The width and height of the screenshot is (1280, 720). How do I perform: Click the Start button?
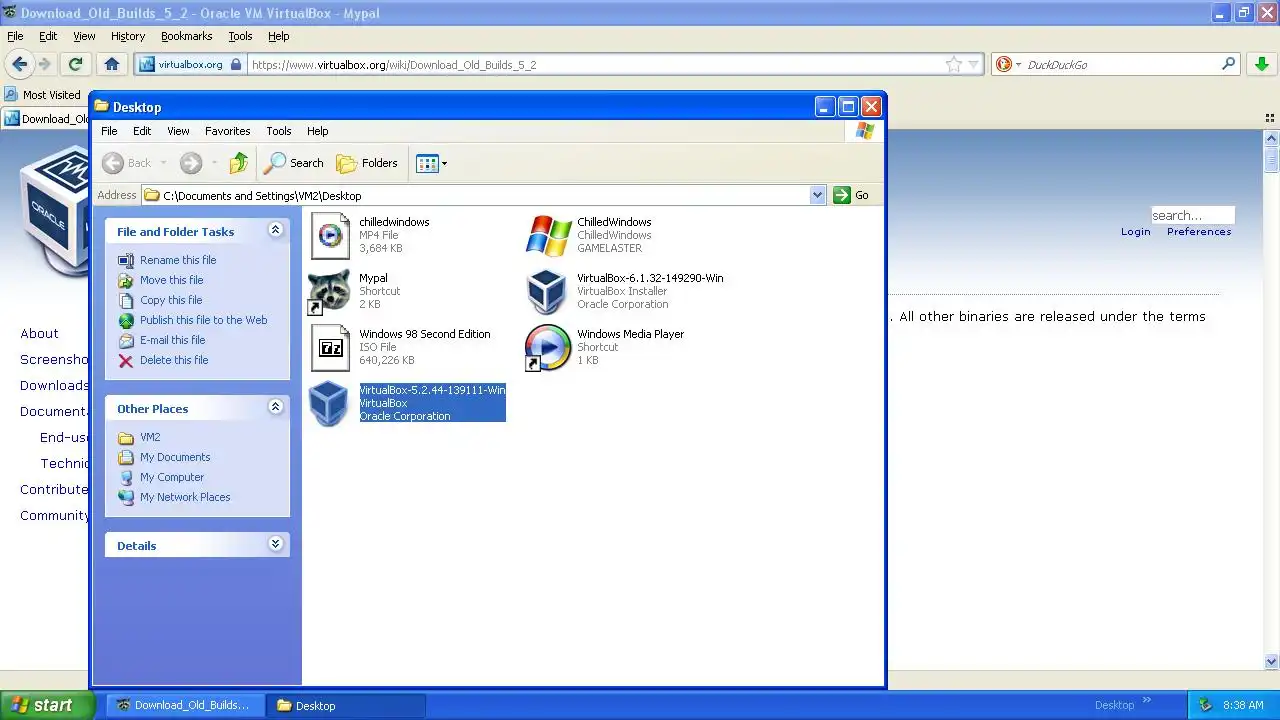click(x=45, y=705)
